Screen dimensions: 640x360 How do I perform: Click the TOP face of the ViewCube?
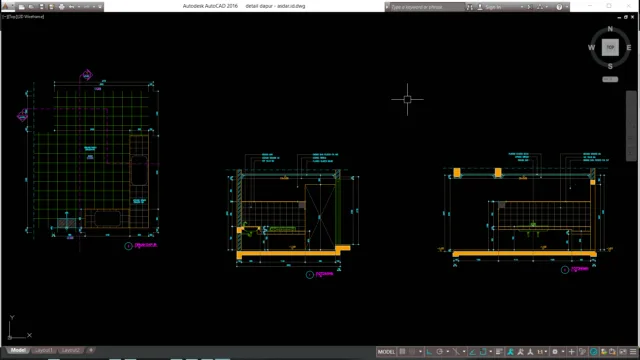(610, 47)
